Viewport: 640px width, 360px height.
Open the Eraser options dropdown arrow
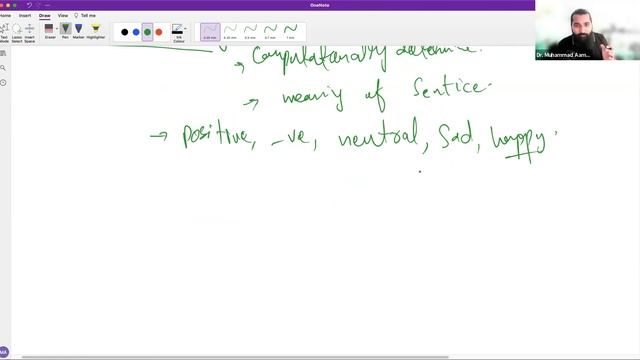[57, 29]
